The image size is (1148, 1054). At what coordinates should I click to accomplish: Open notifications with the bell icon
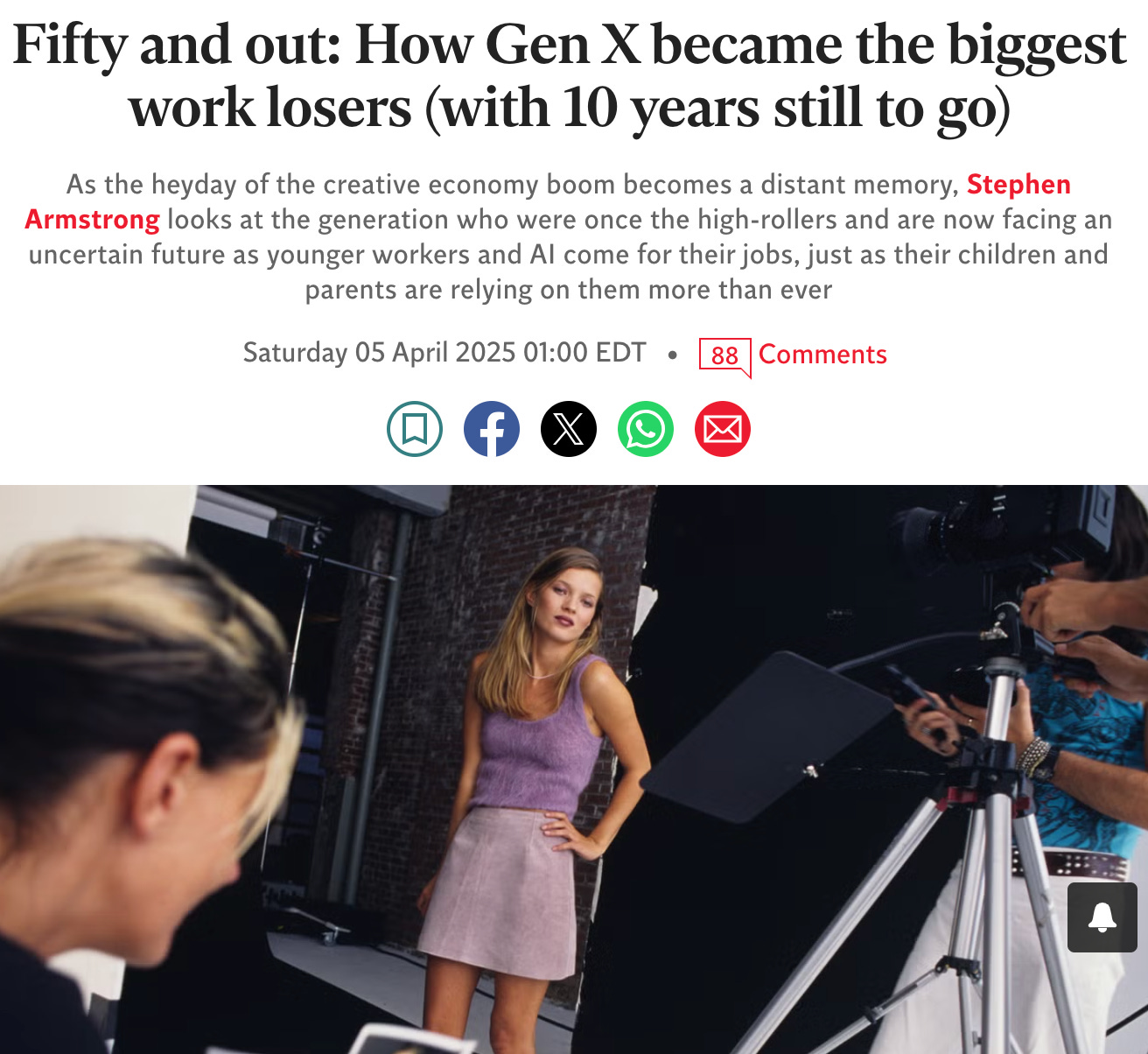click(1102, 917)
